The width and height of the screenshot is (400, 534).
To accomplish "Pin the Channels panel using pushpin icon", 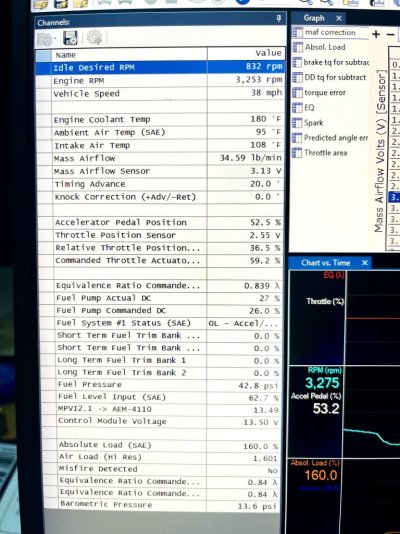I will (279, 19).
